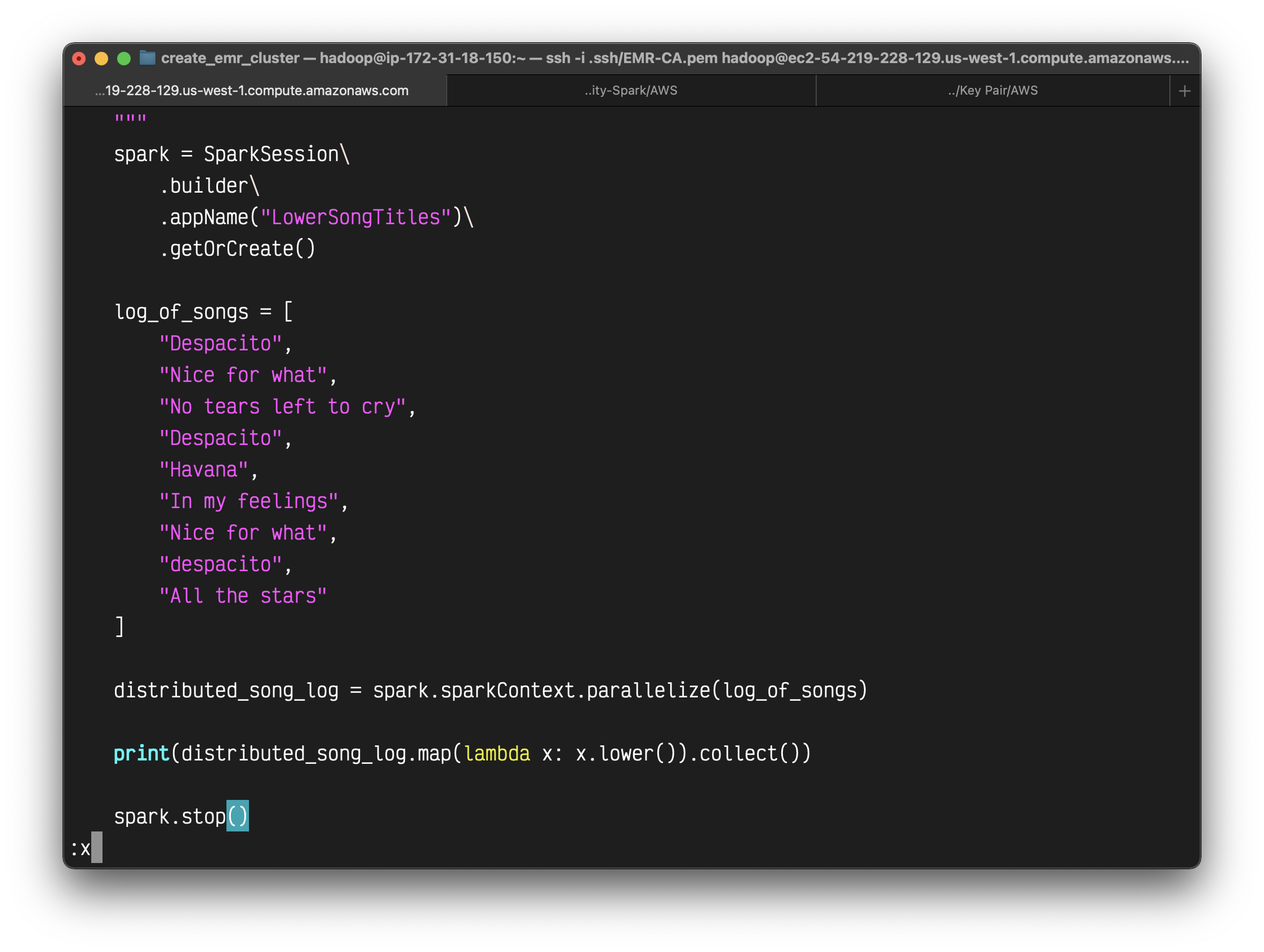This screenshot has width=1264, height=952.
Task: Switch to the ..ity-Spark/AWS tab
Action: [630, 90]
